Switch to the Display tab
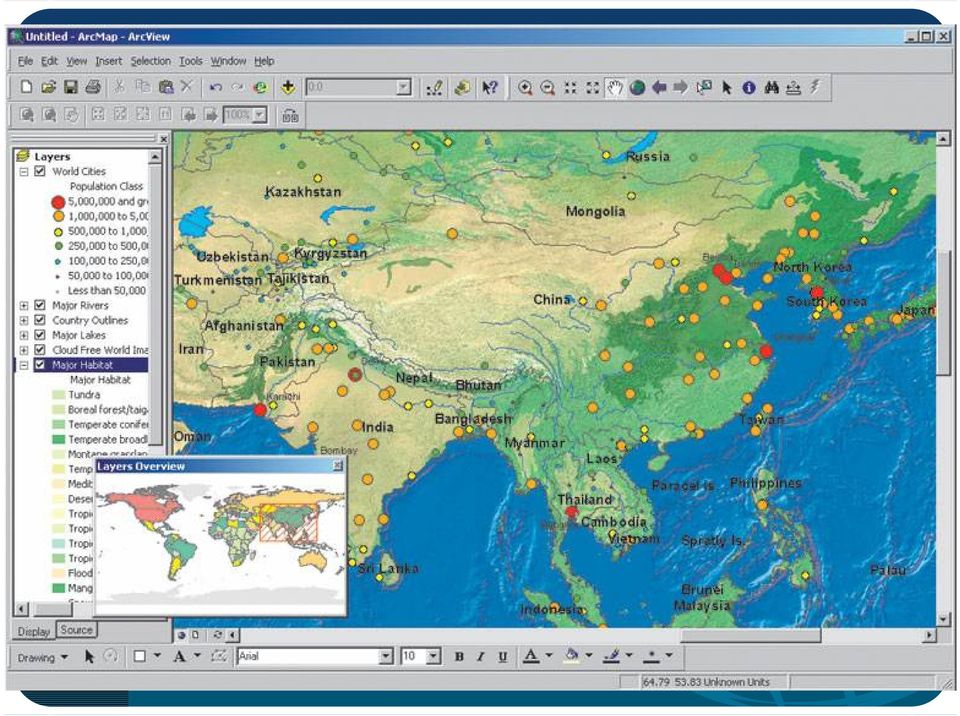Image resolution: width=960 pixels, height=716 pixels. 34,631
